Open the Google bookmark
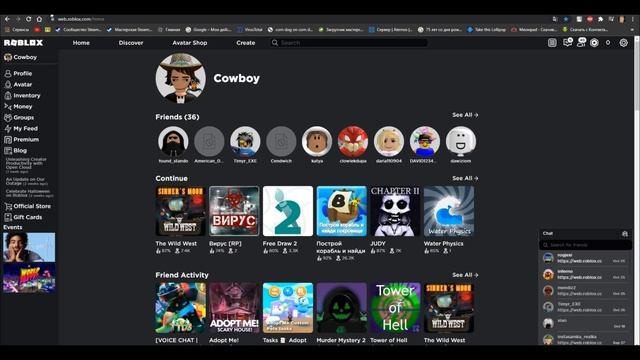Viewport: 640px width, 360px height. click(208, 29)
